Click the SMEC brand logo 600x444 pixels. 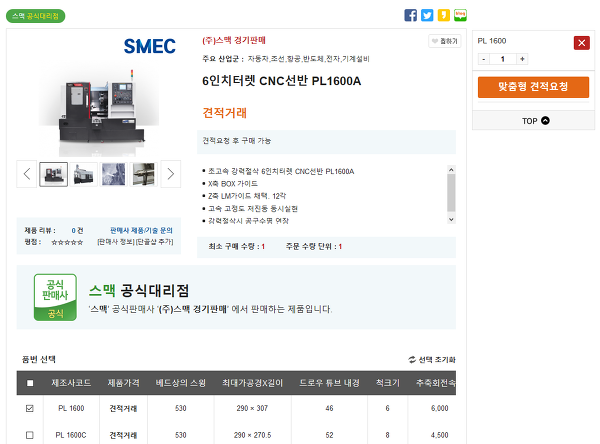150,46
